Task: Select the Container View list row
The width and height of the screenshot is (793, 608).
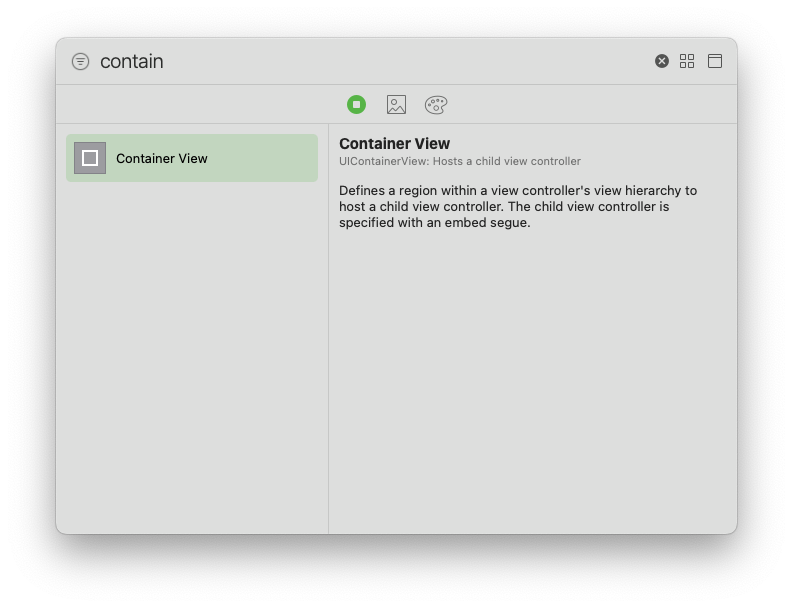Action: click(192, 158)
